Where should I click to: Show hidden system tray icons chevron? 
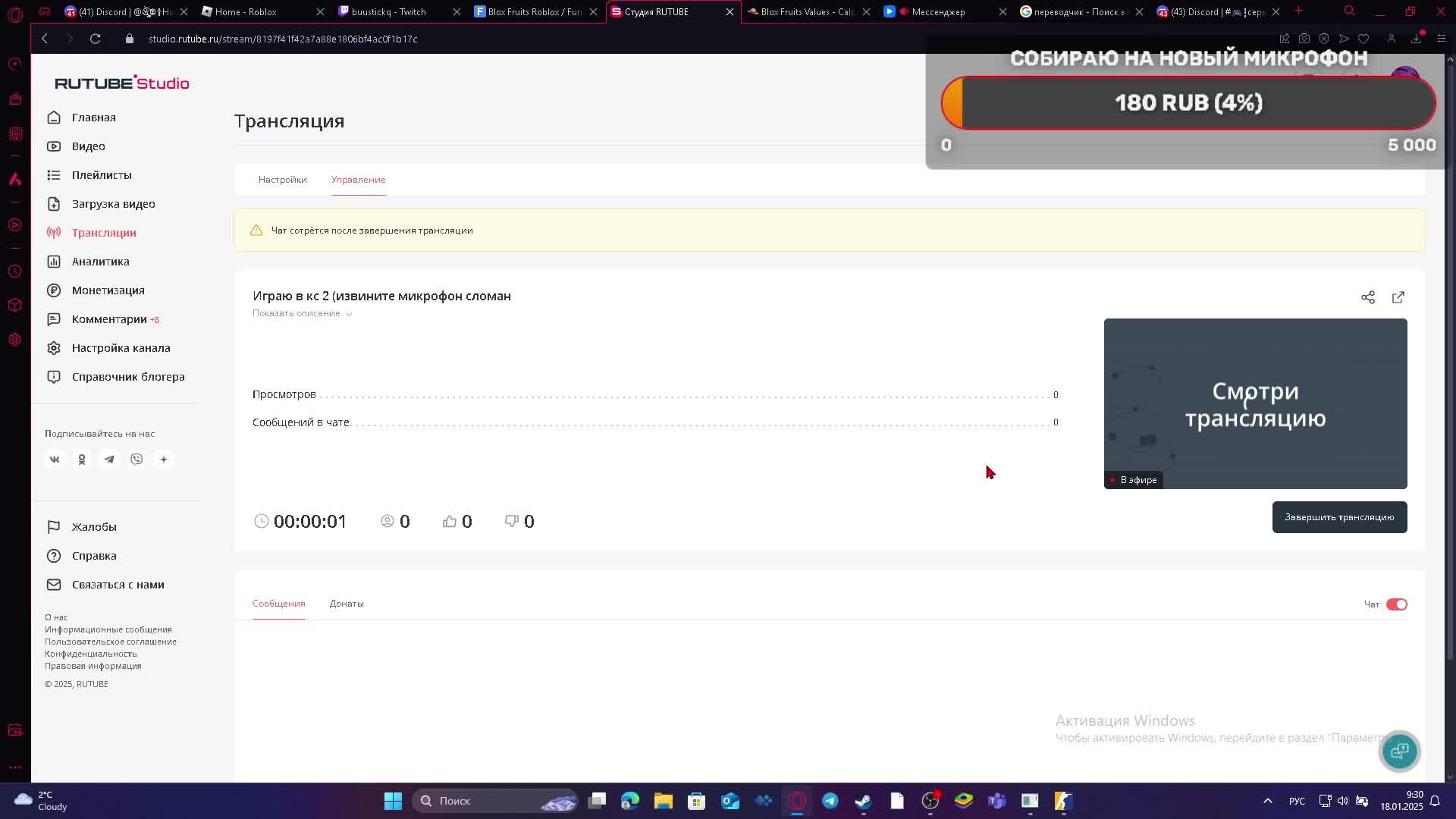[1267, 801]
